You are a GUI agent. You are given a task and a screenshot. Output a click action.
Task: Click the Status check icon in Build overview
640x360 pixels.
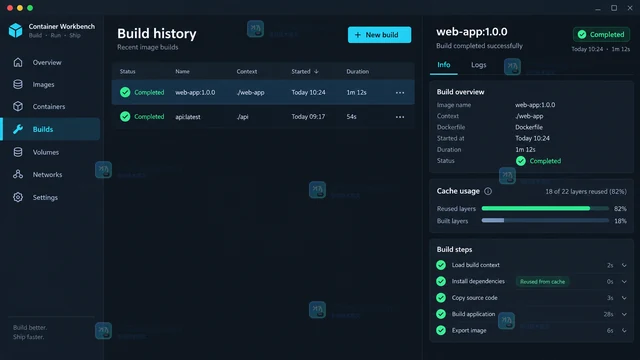tap(521, 161)
